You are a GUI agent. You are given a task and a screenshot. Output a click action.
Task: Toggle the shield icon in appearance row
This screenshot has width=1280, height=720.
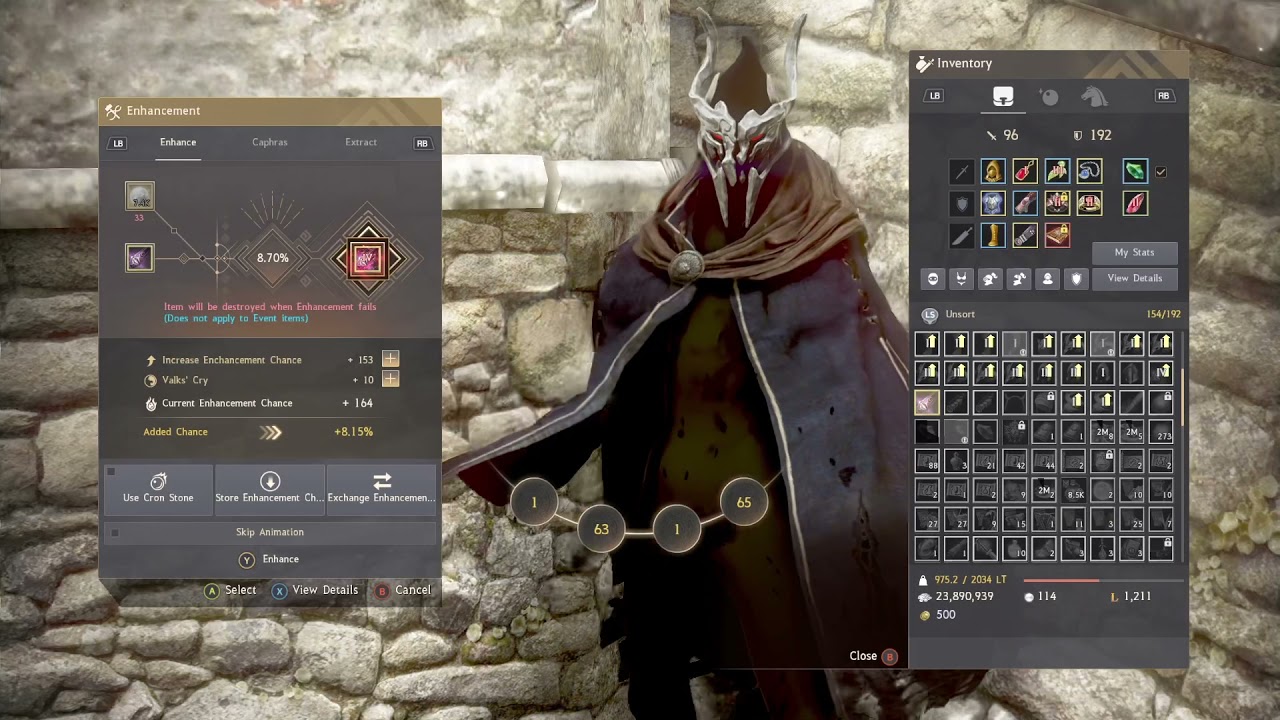point(1077,279)
